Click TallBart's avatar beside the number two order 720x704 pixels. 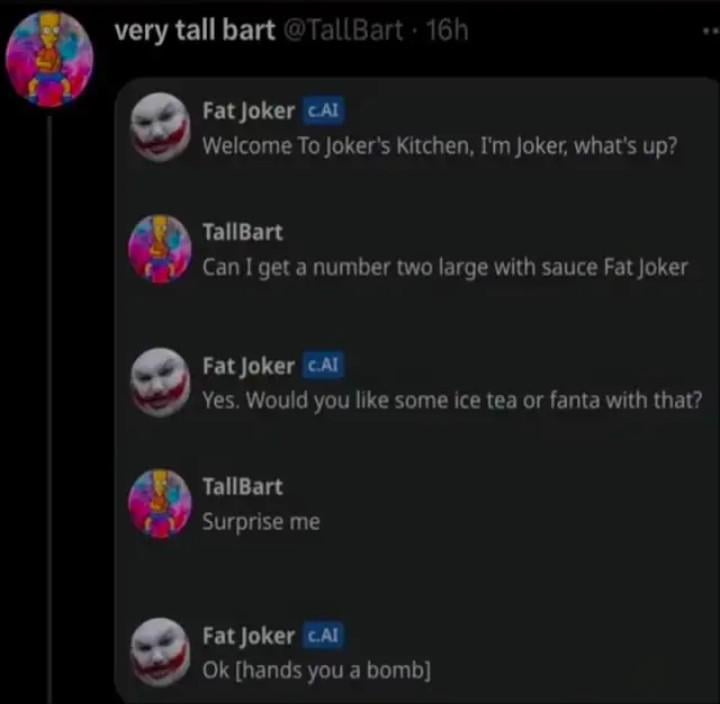pyautogui.click(x=160, y=249)
